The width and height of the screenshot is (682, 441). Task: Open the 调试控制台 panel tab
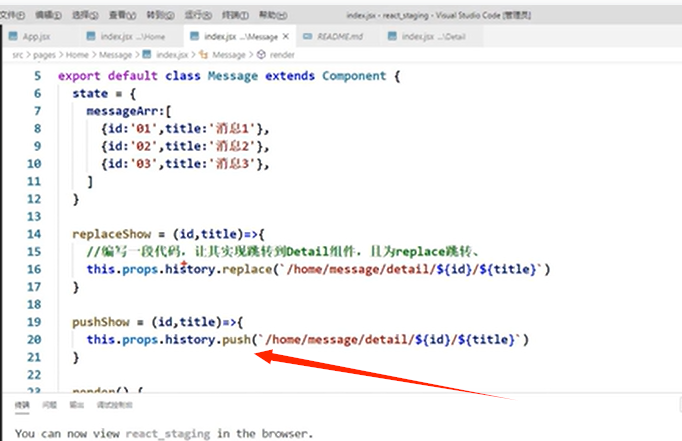click(x=114, y=405)
